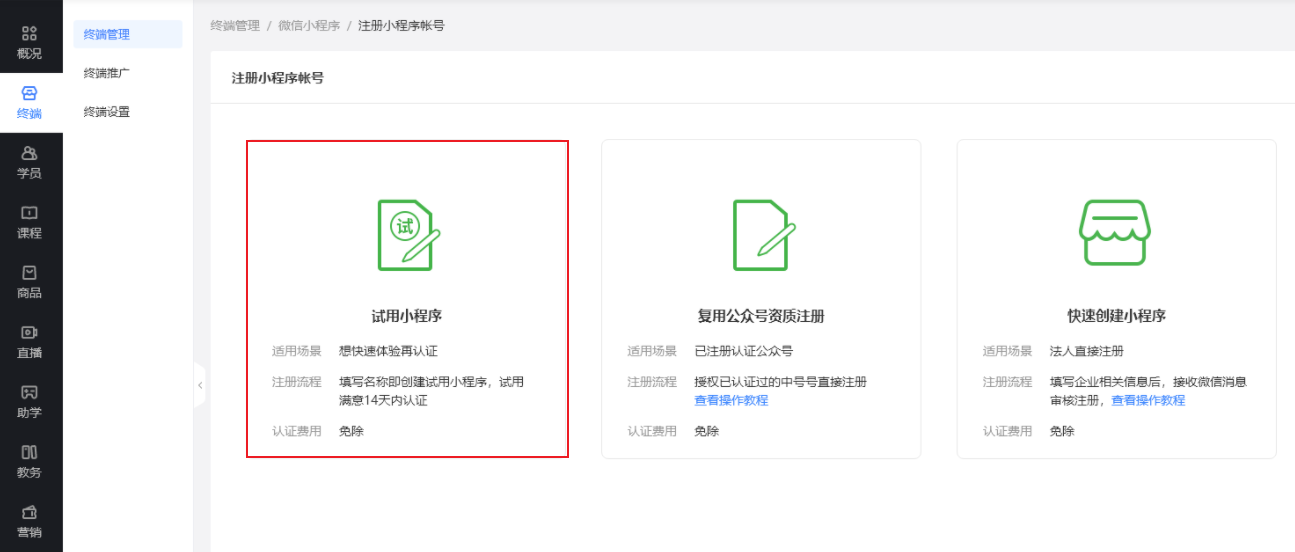Open the 概况 overview section icon
1295x552 pixels.
[x=30, y=33]
